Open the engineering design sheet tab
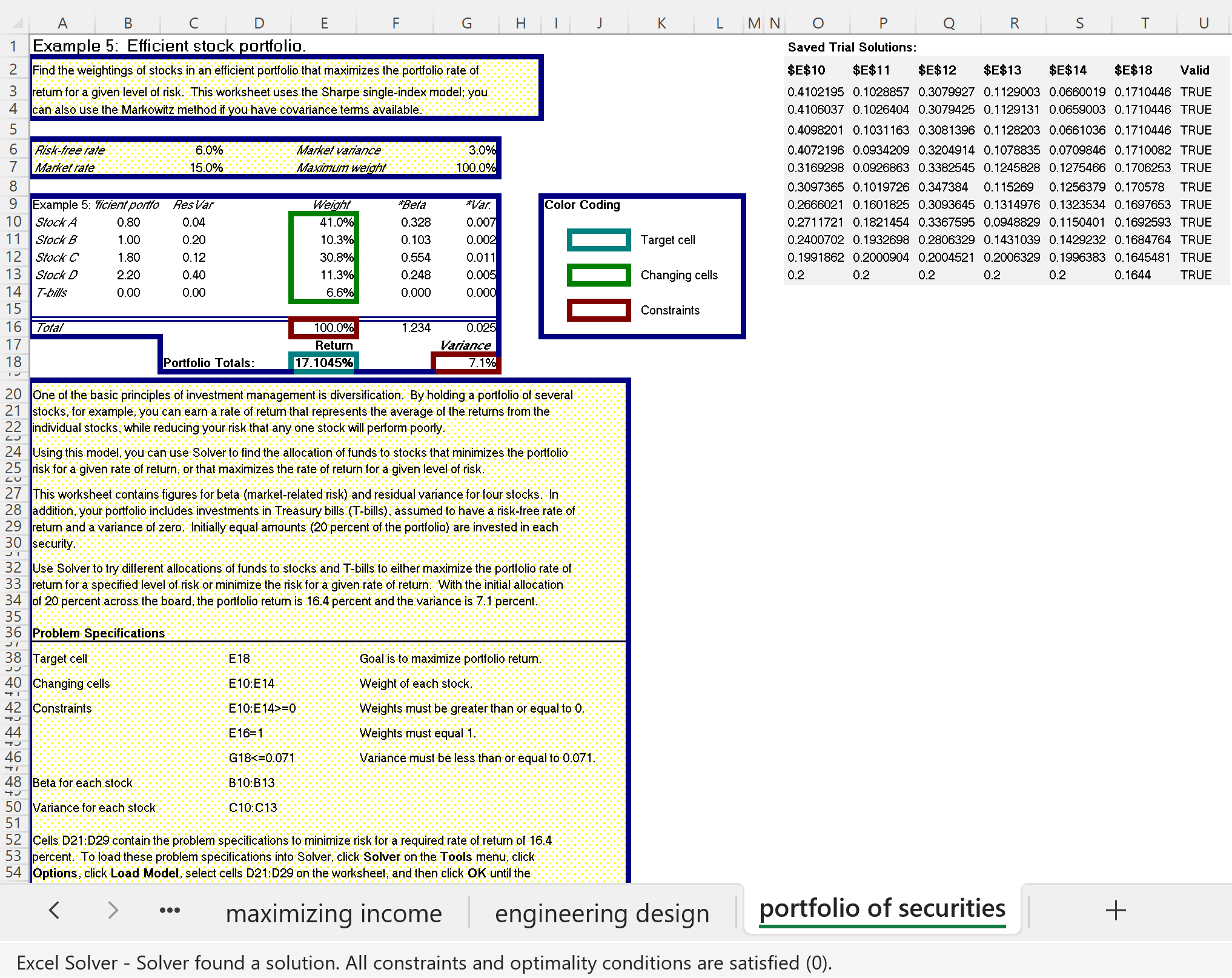The width and height of the screenshot is (1232, 978). (601, 913)
